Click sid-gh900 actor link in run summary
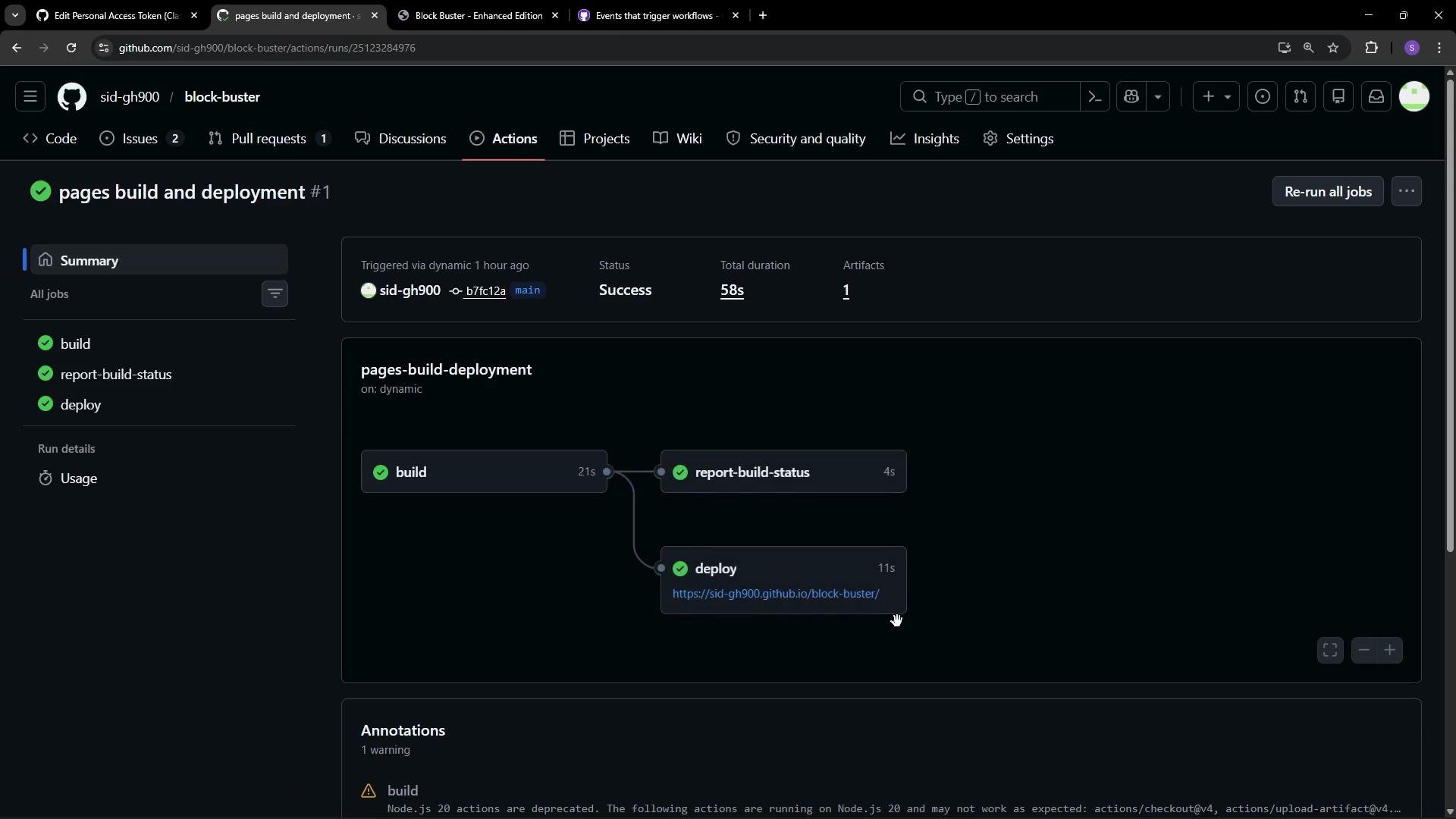 click(x=409, y=290)
